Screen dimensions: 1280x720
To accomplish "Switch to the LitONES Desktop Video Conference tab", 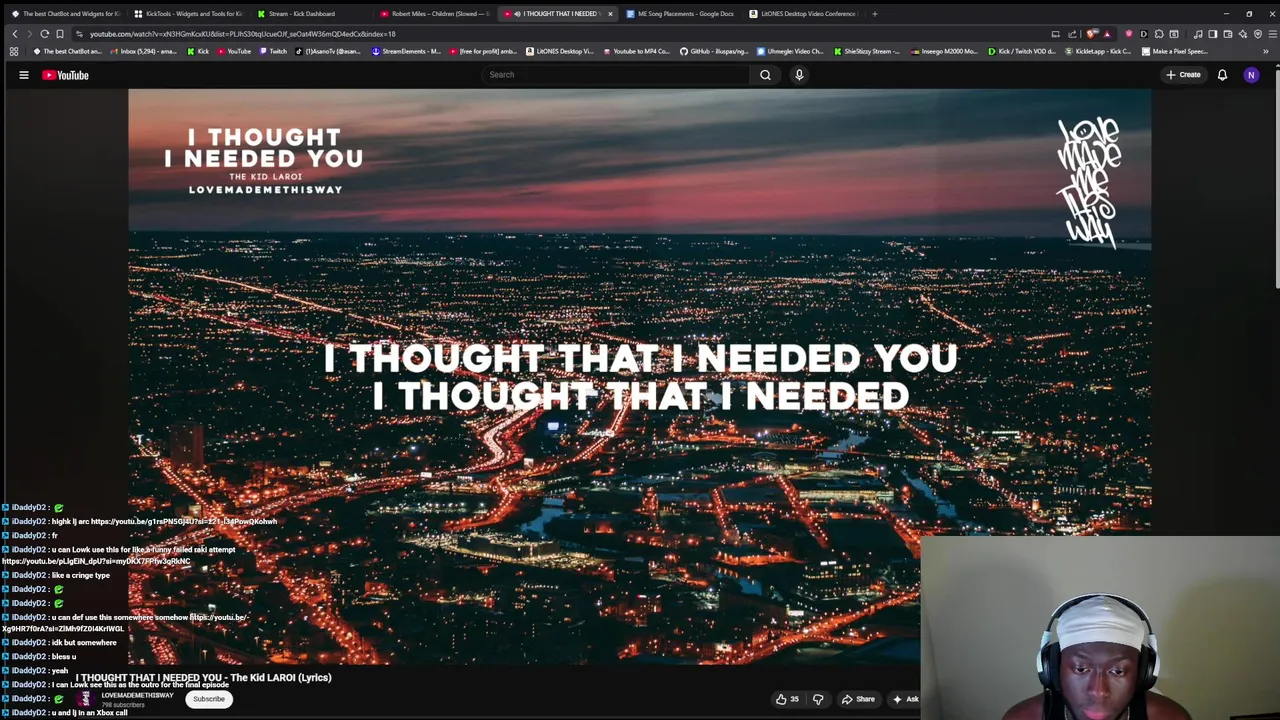I will point(803,14).
